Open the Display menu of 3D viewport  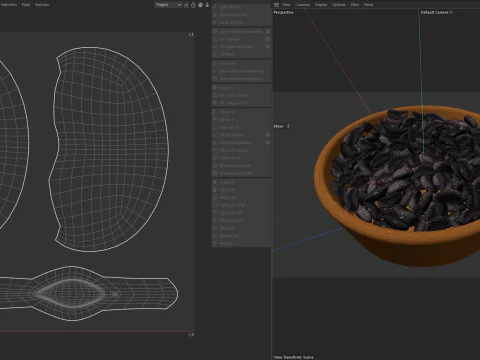click(x=321, y=5)
